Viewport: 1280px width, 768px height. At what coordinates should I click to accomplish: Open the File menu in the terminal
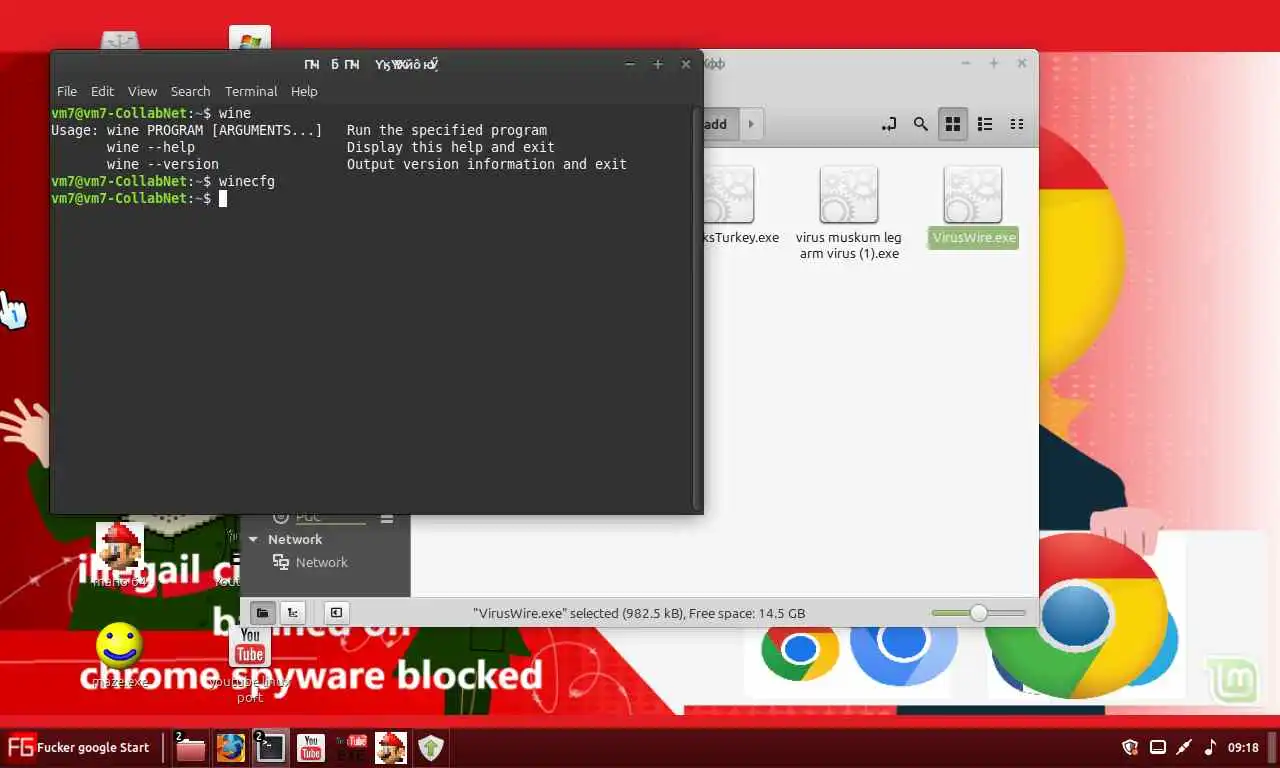coord(67,91)
